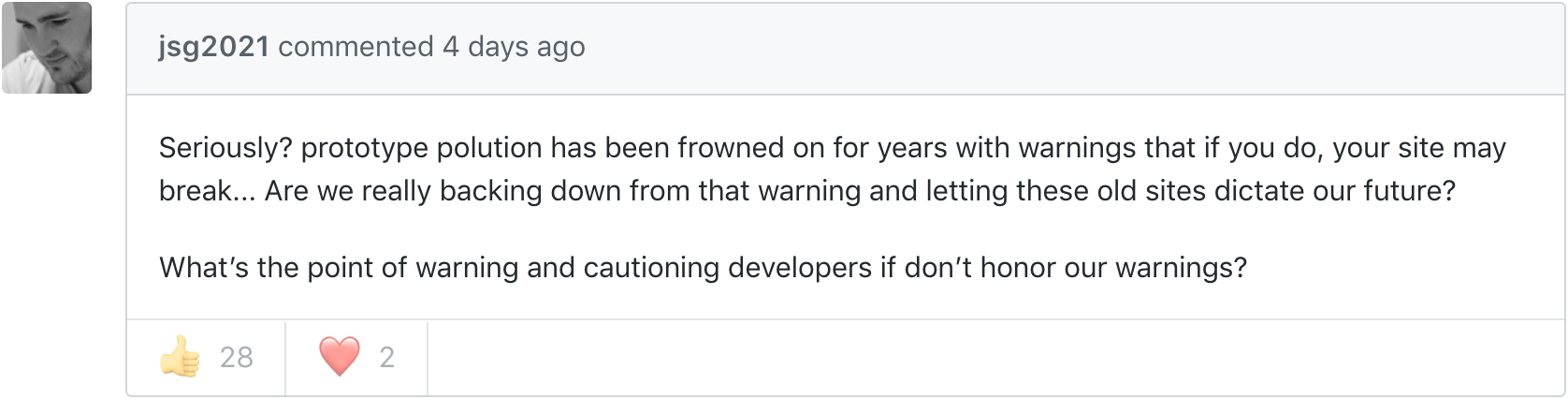The height and width of the screenshot is (399, 1568).
Task: Click the "4 days ago" timestamp
Action: [514, 47]
